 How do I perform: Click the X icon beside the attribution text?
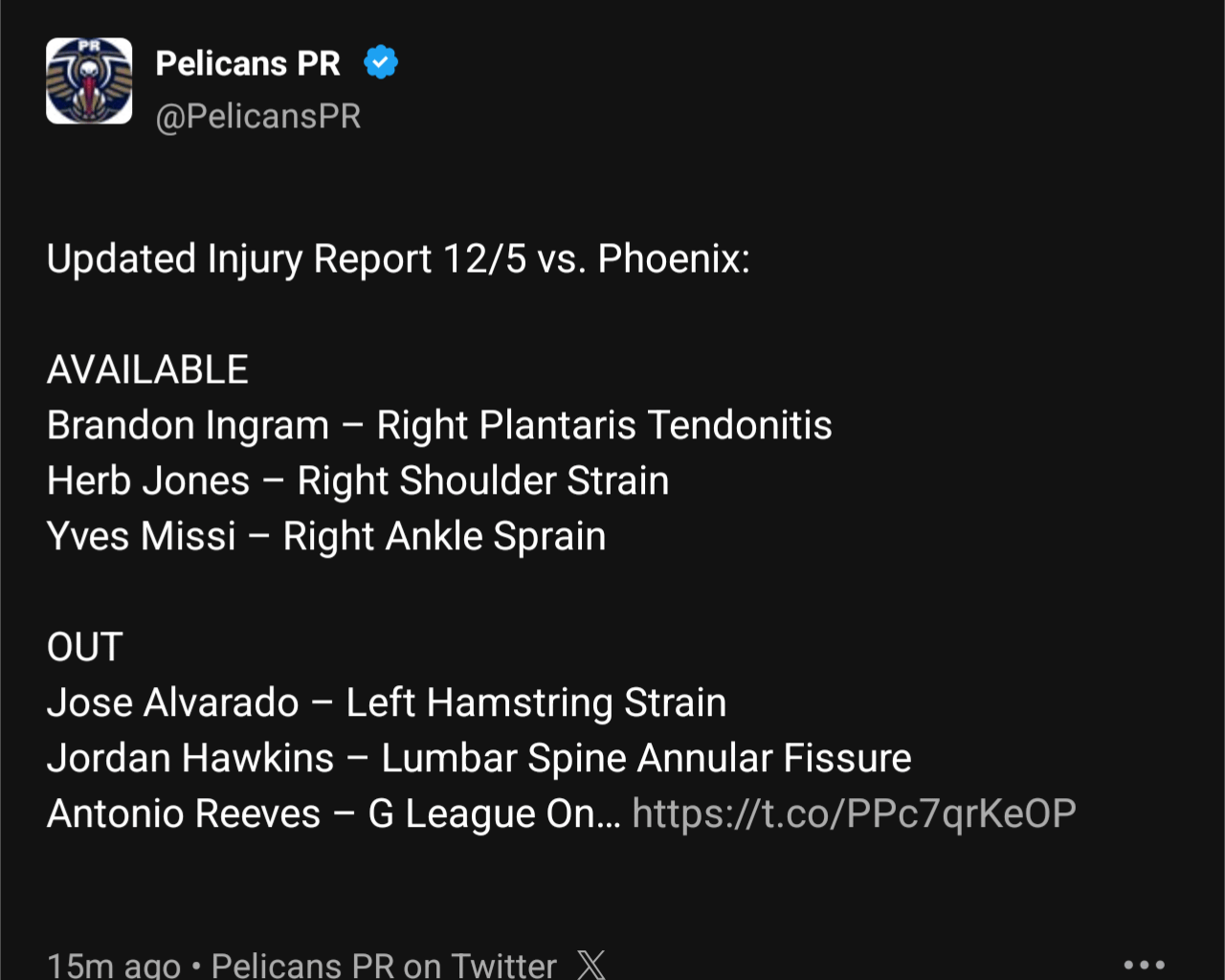pyautogui.click(x=590, y=967)
